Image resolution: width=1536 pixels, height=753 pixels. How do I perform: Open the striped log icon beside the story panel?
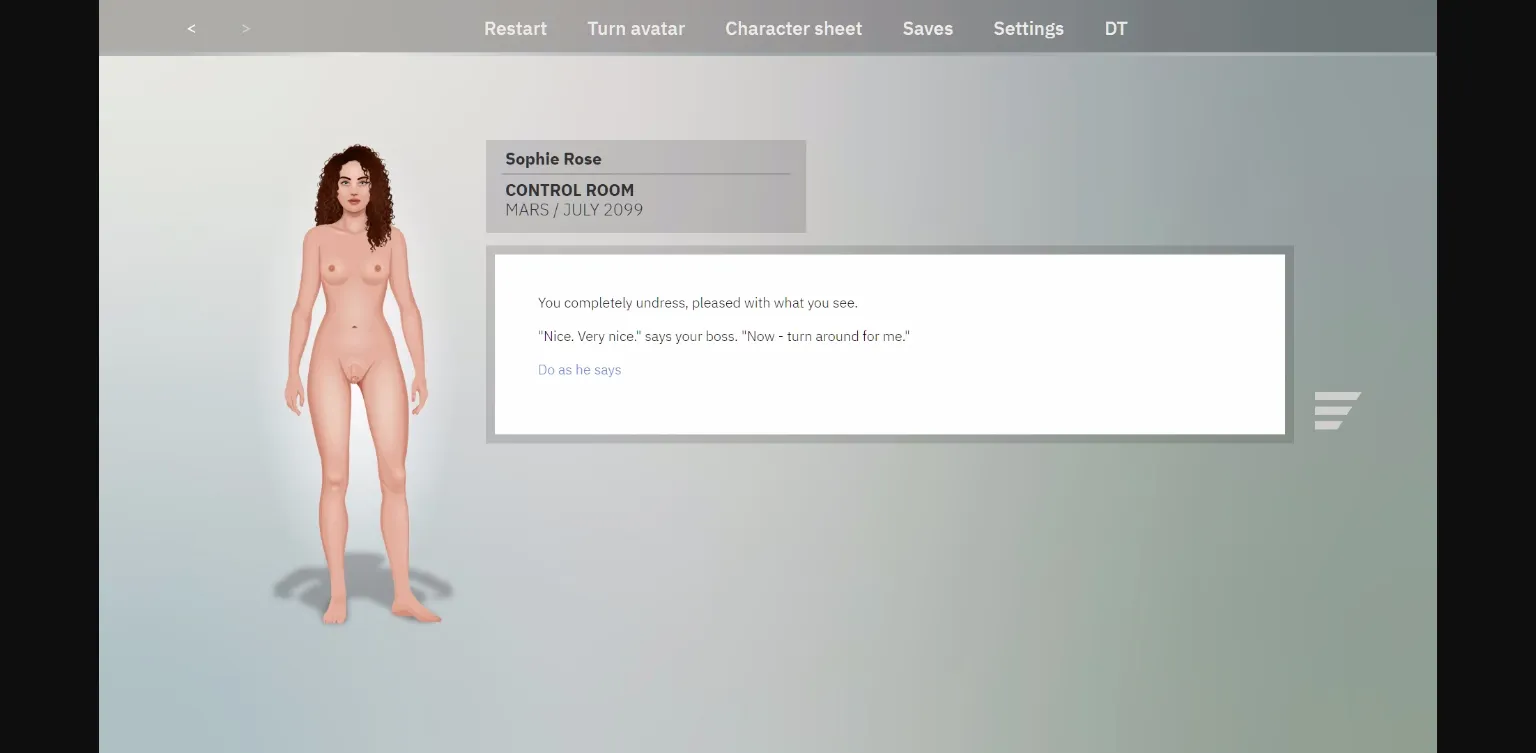(1337, 410)
